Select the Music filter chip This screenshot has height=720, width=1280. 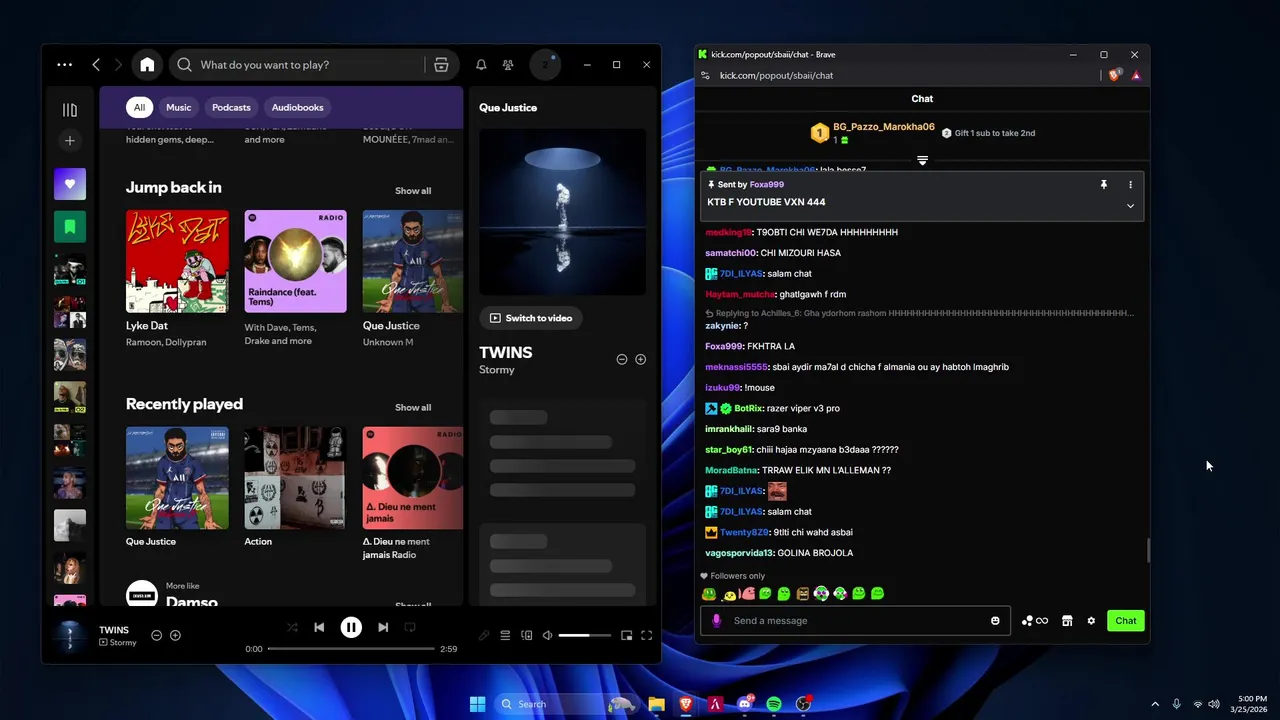point(178,107)
